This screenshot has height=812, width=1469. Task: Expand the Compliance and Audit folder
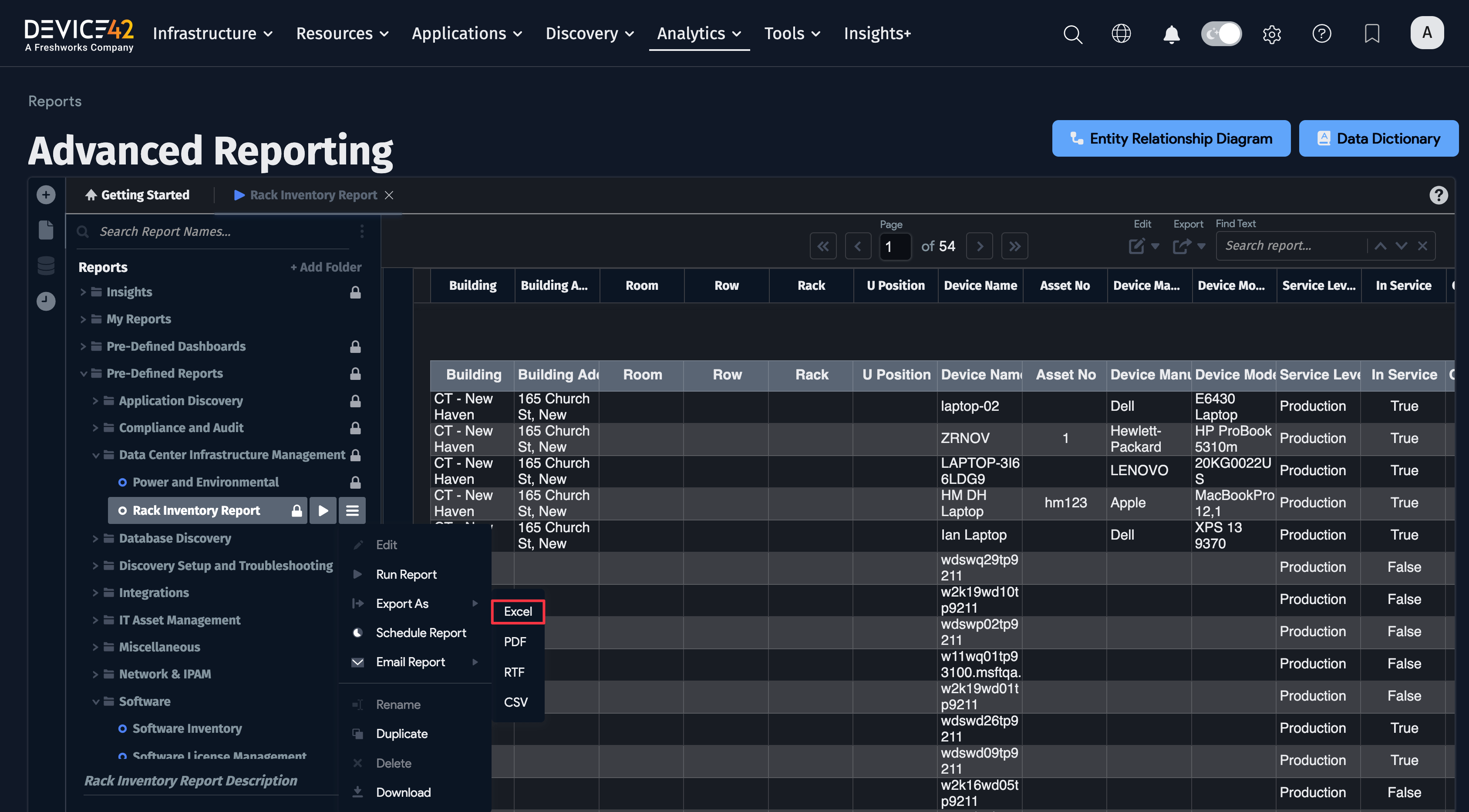click(95, 428)
